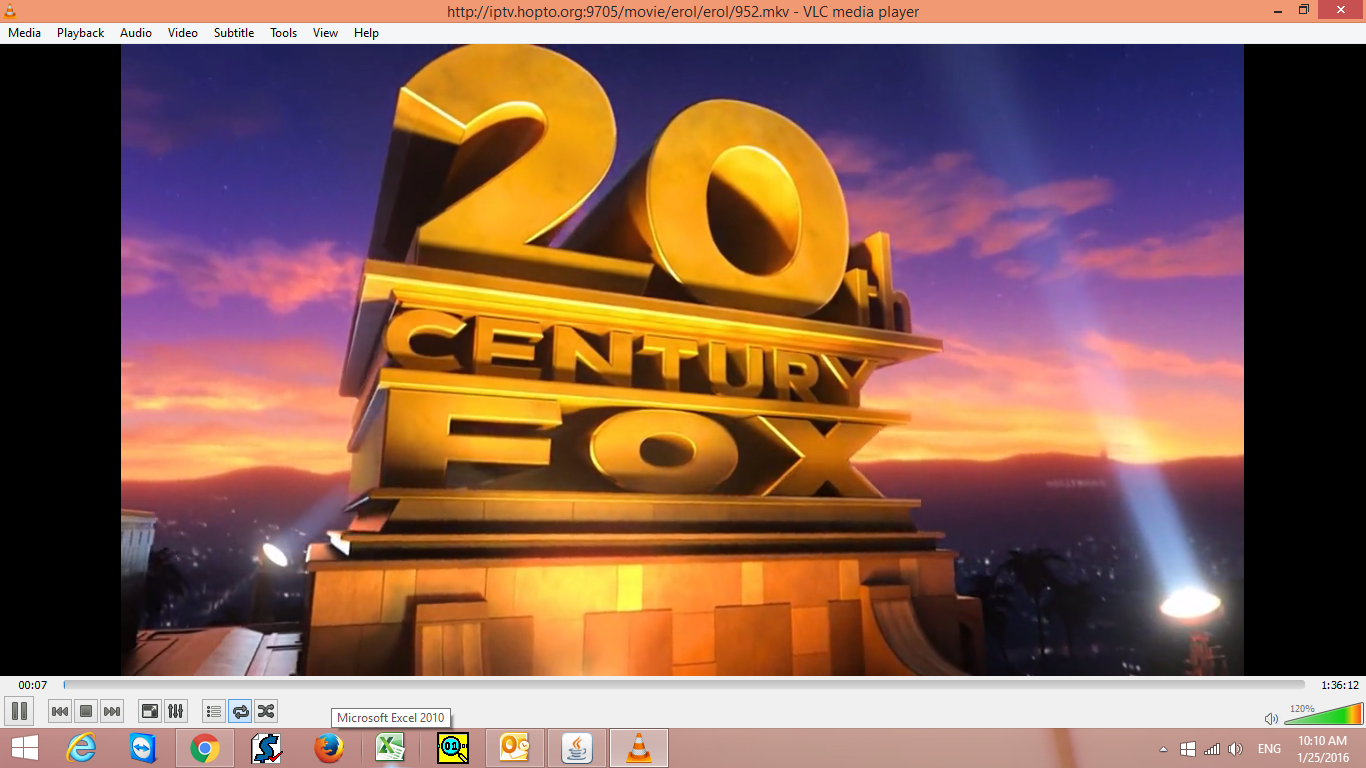
Task: Open Microsoft Excel 2010 from taskbar
Action: click(390, 748)
